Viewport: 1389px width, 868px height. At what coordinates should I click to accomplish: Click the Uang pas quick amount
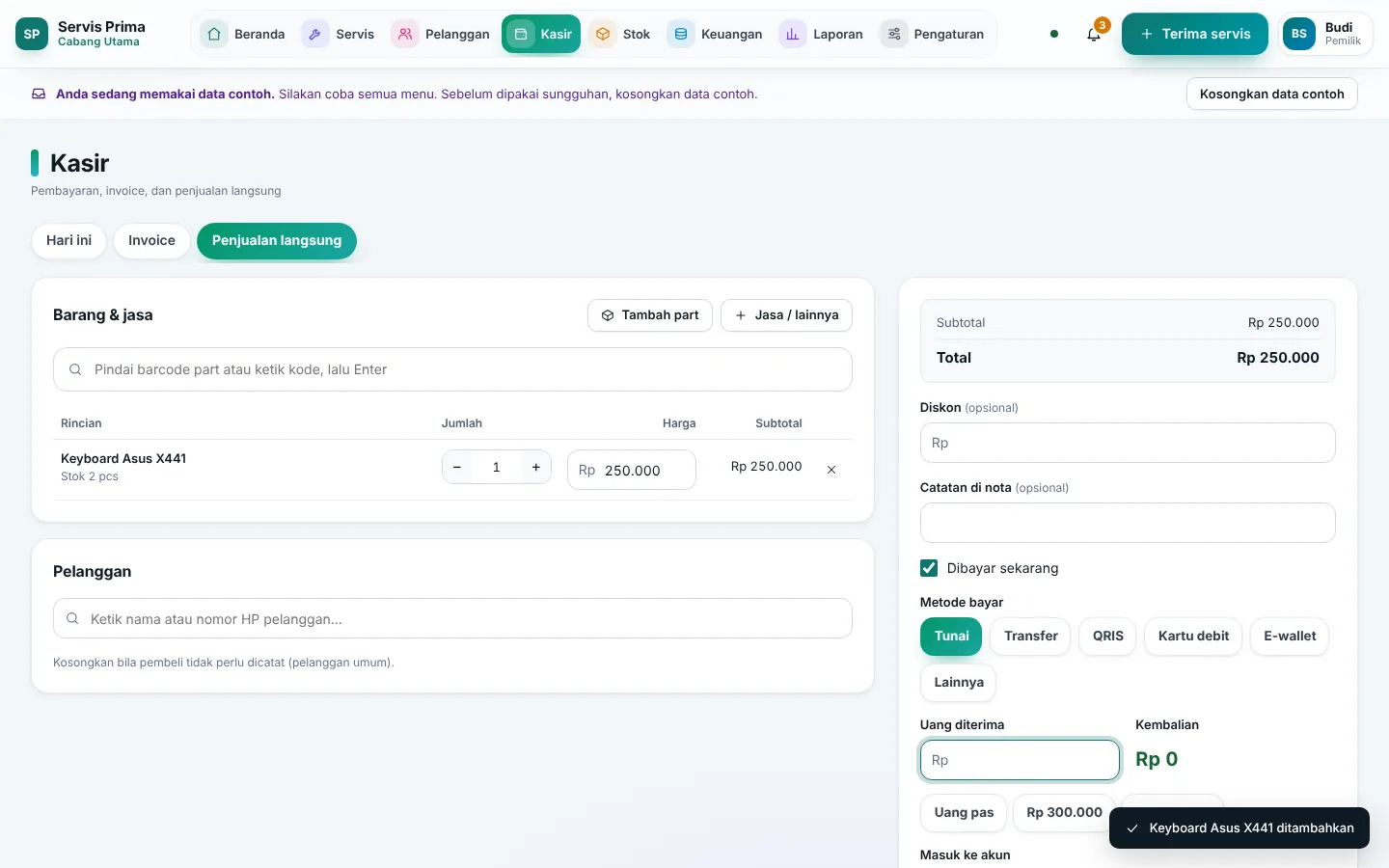pos(964,813)
